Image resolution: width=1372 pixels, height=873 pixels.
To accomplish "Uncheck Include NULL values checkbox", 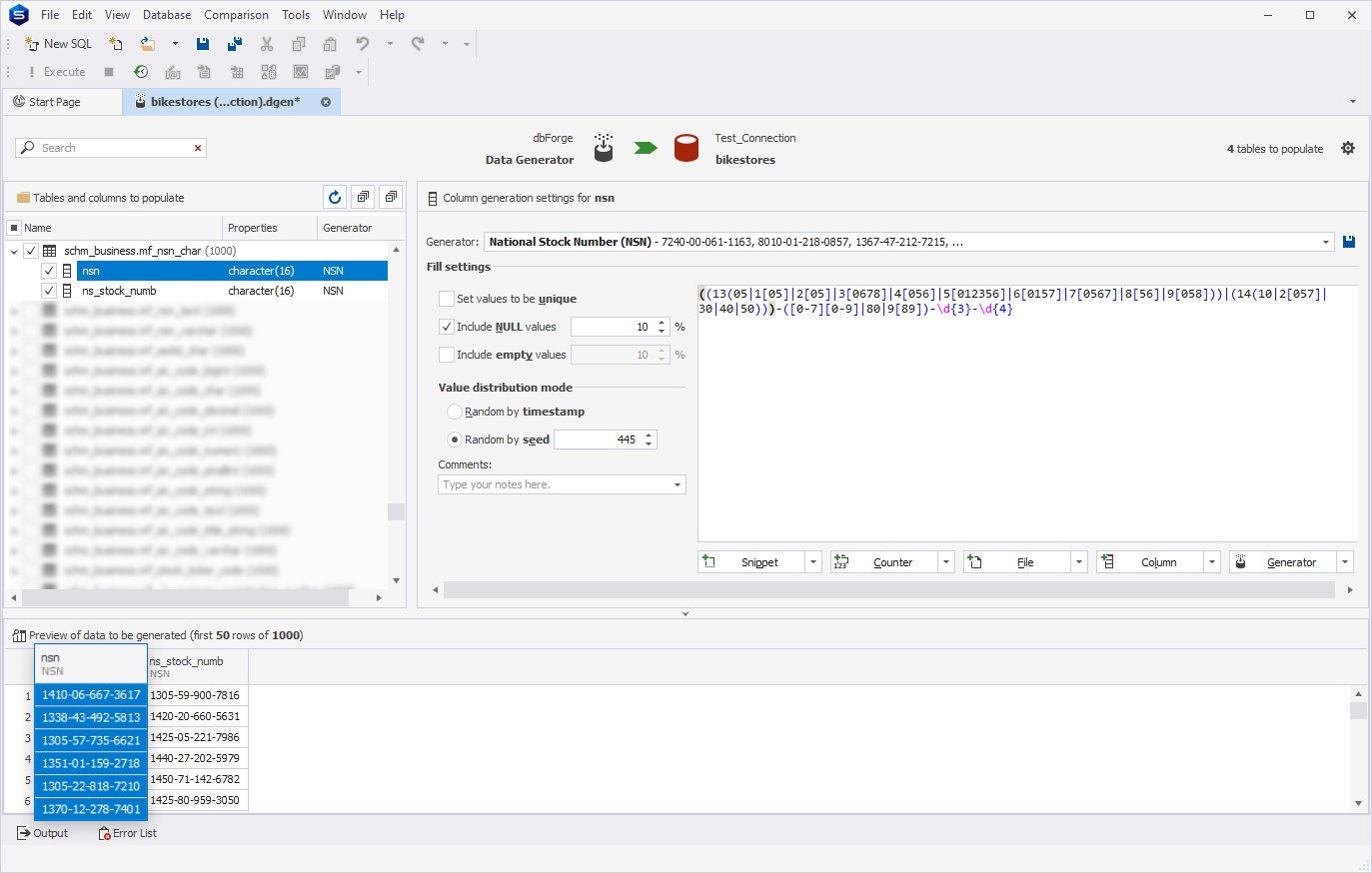I will (447, 327).
